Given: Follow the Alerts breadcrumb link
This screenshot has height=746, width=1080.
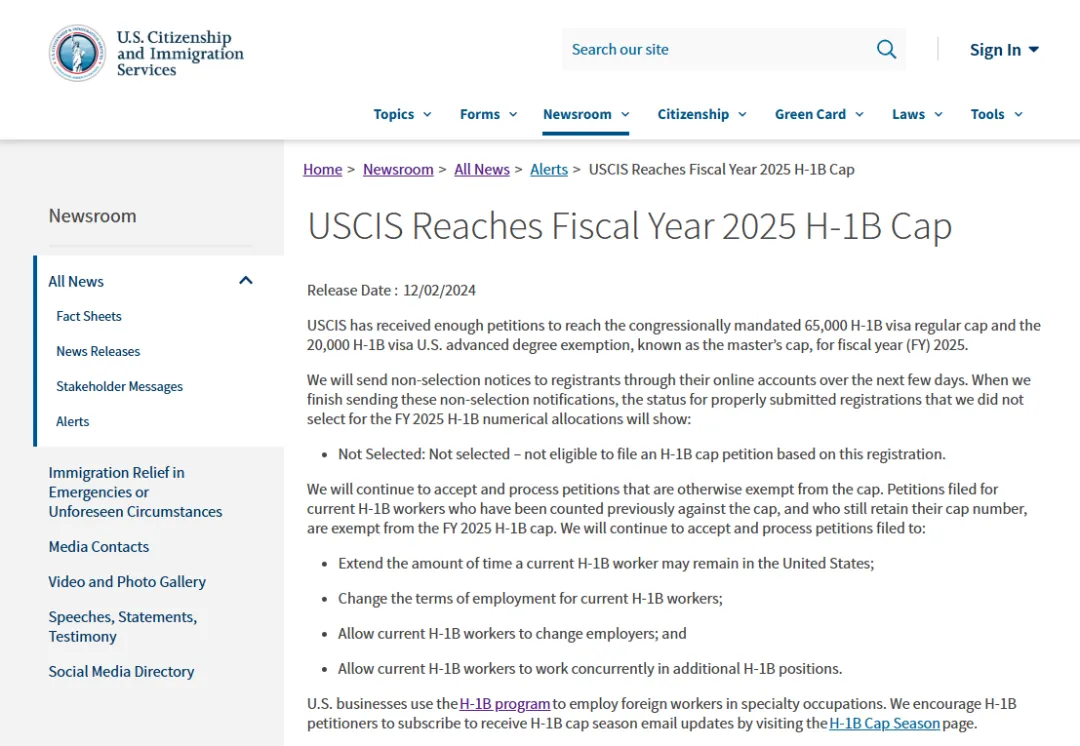Looking at the screenshot, I should pos(549,169).
